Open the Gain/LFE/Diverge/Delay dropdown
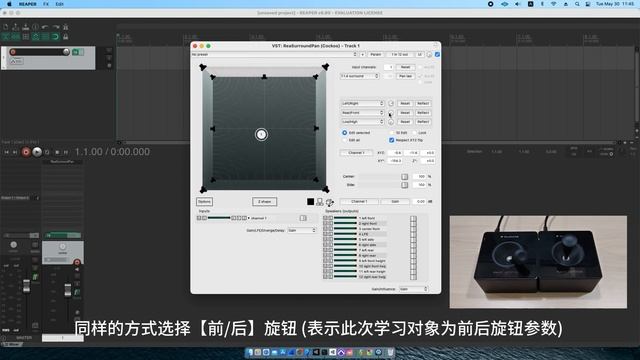The width and height of the screenshot is (640, 360). click(302, 231)
